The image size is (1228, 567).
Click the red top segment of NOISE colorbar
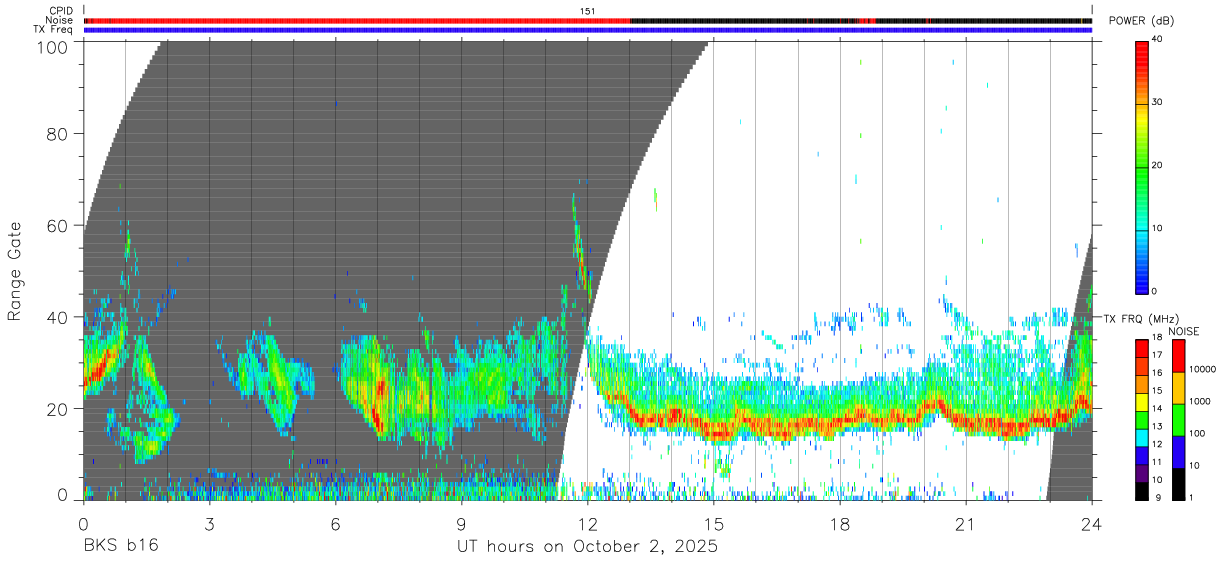[1177, 356]
